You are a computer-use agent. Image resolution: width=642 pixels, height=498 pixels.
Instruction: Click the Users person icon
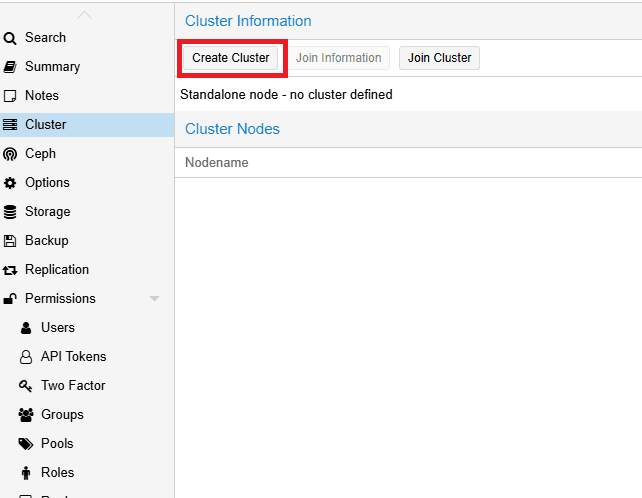pyautogui.click(x=26, y=328)
